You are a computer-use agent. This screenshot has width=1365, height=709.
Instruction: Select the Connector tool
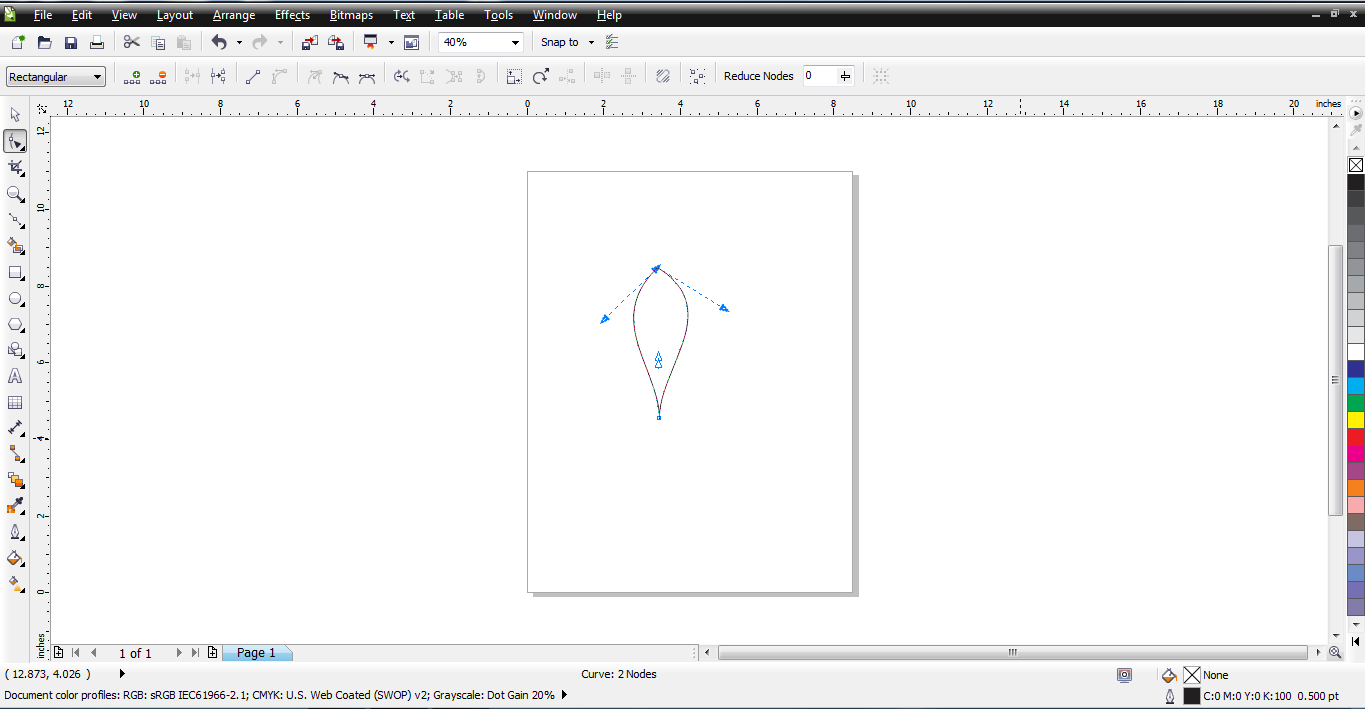pyautogui.click(x=15, y=454)
